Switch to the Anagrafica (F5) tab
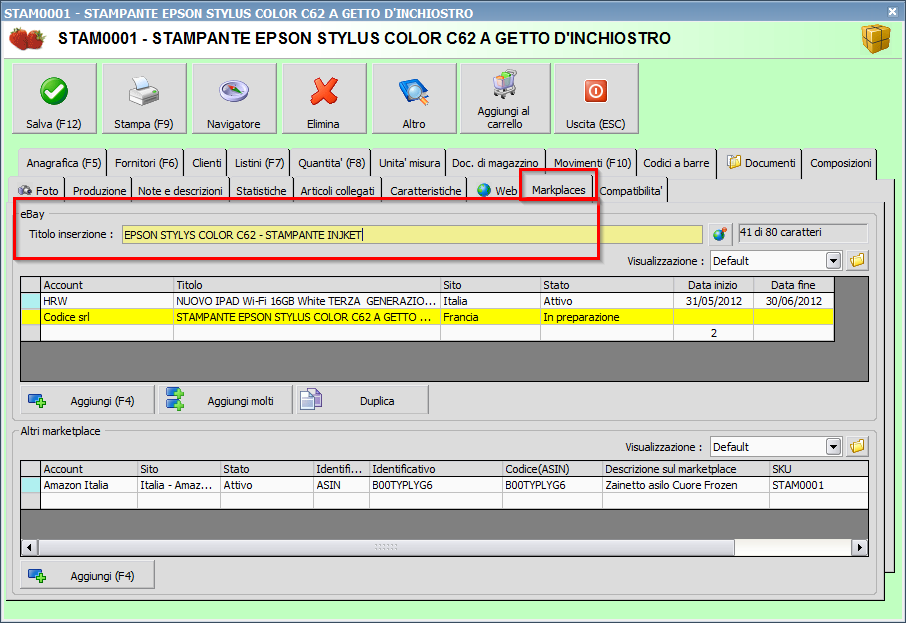906x623 pixels. [x=64, y=163]
